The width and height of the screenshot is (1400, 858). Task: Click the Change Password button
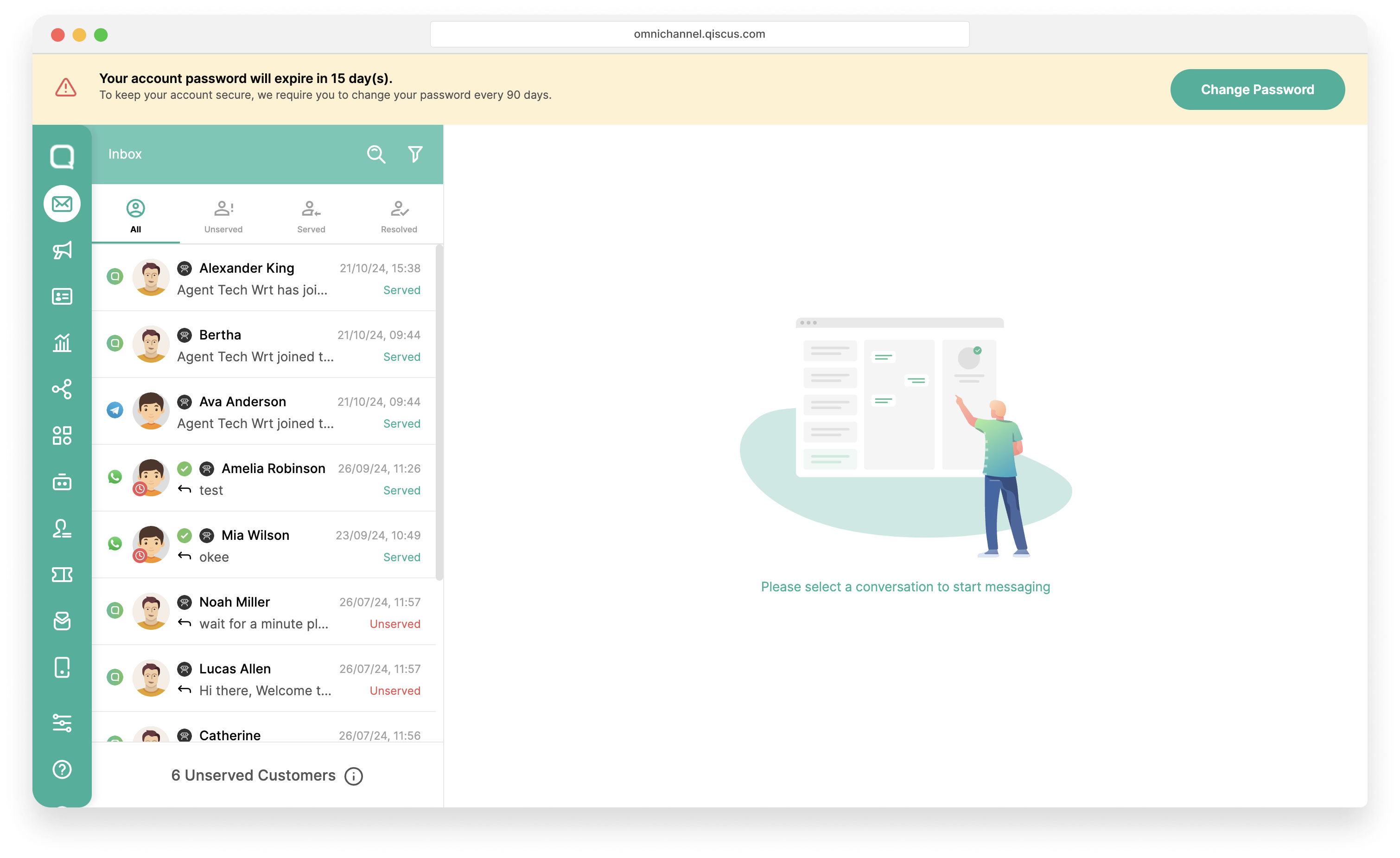1257,89
